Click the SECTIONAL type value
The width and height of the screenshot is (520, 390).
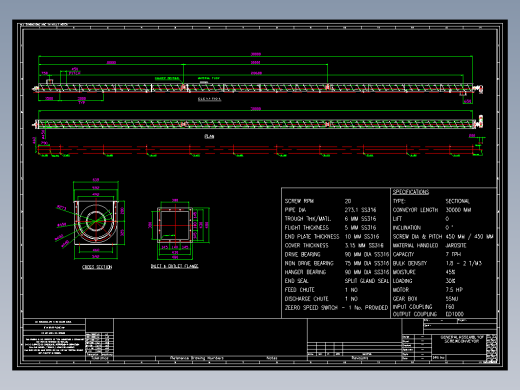pyautogui.click(x=458, y=201)
